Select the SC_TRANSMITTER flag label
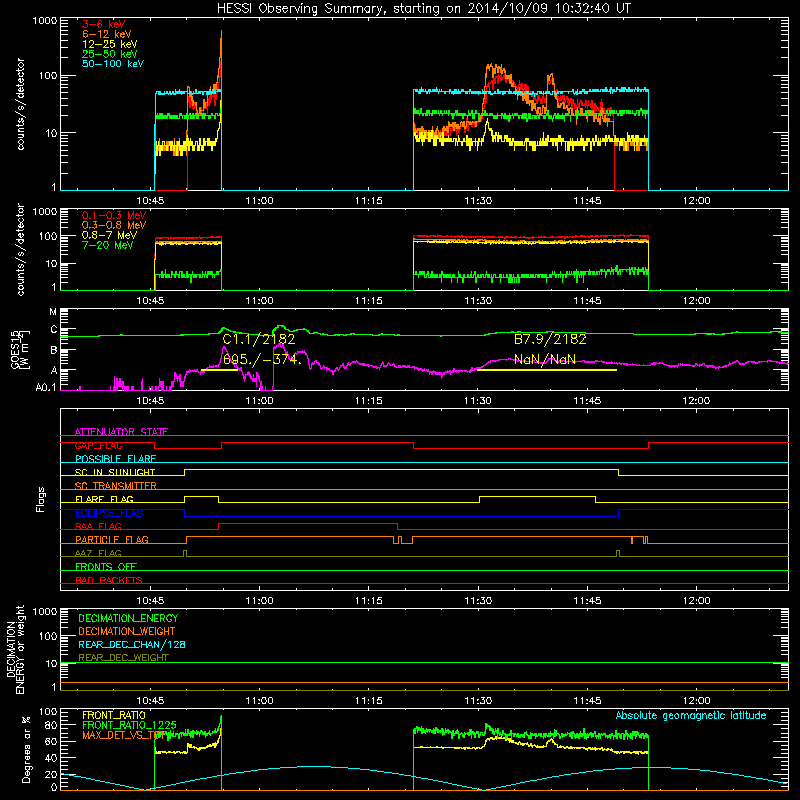This screenshot has width=800, height=800. coord(115,486)
